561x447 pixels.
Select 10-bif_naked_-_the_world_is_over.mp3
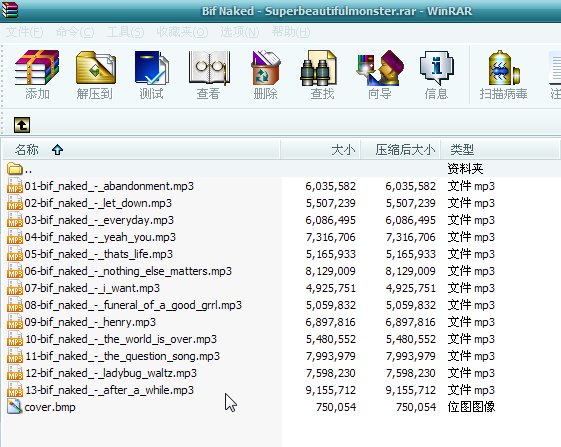pos(121,339)
